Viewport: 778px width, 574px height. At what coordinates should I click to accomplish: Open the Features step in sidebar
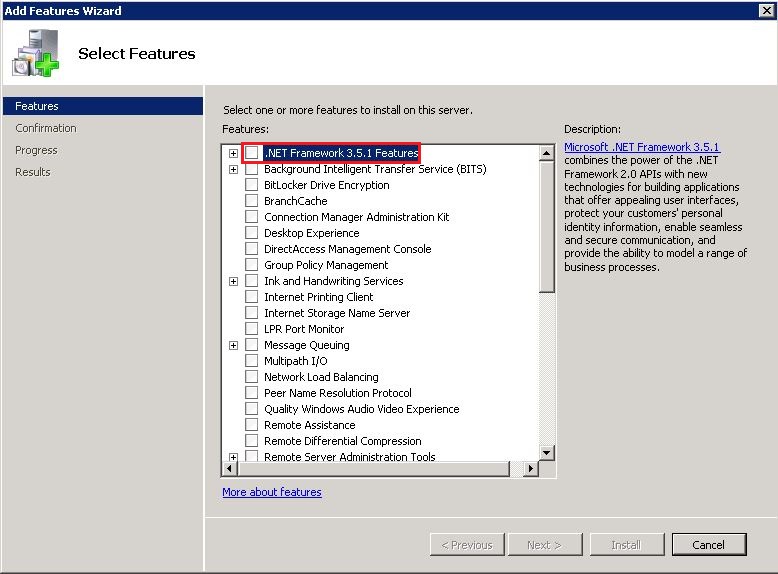(x=103, y=106)
